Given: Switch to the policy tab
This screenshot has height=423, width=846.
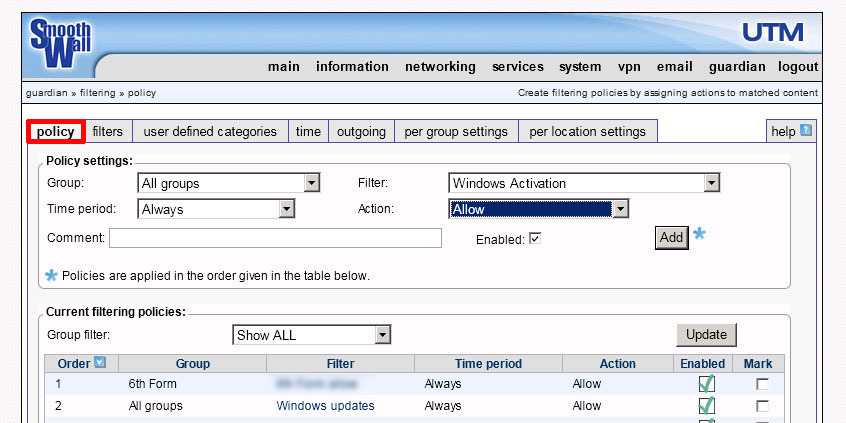Looking at the screenshot, I should [56, 132].
